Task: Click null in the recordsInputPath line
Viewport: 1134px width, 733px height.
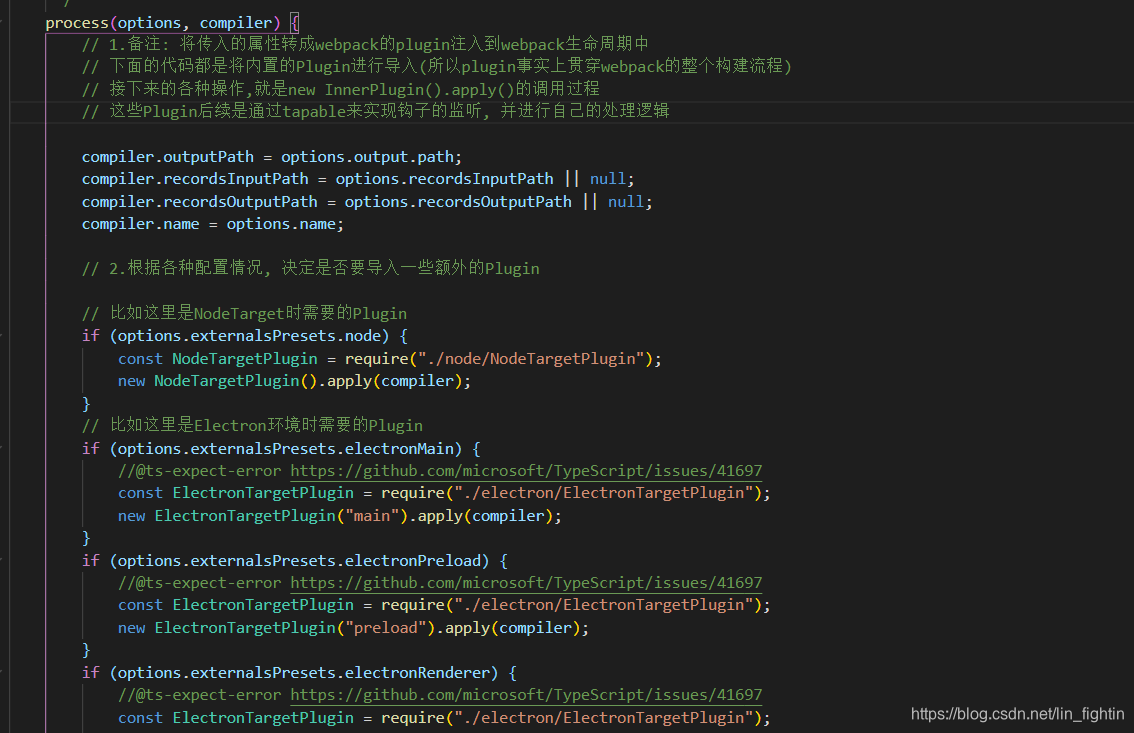Action: [608, 179]
